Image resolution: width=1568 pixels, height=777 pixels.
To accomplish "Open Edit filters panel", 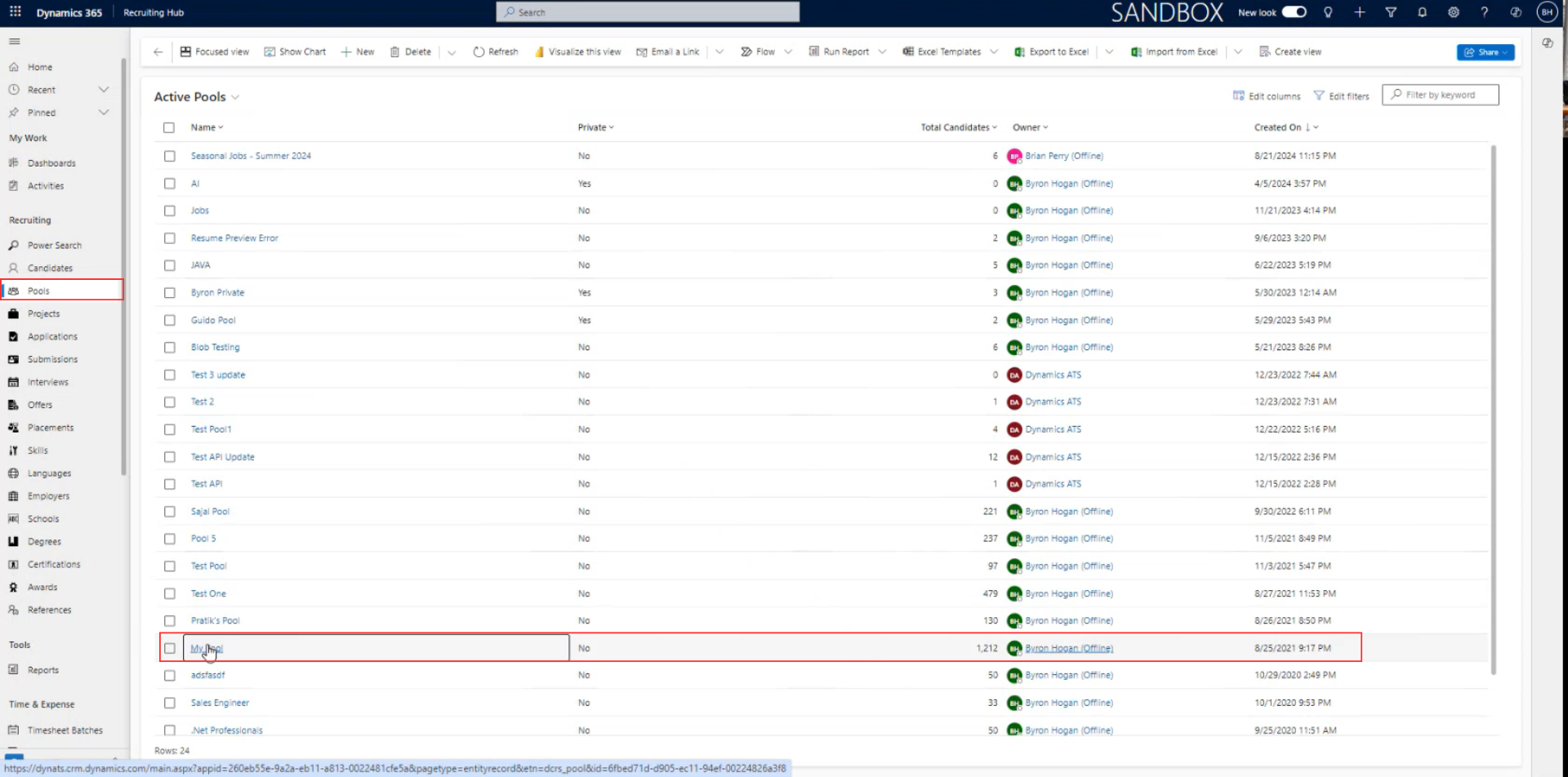I will pyautogui.click(x=1341, y=95).
